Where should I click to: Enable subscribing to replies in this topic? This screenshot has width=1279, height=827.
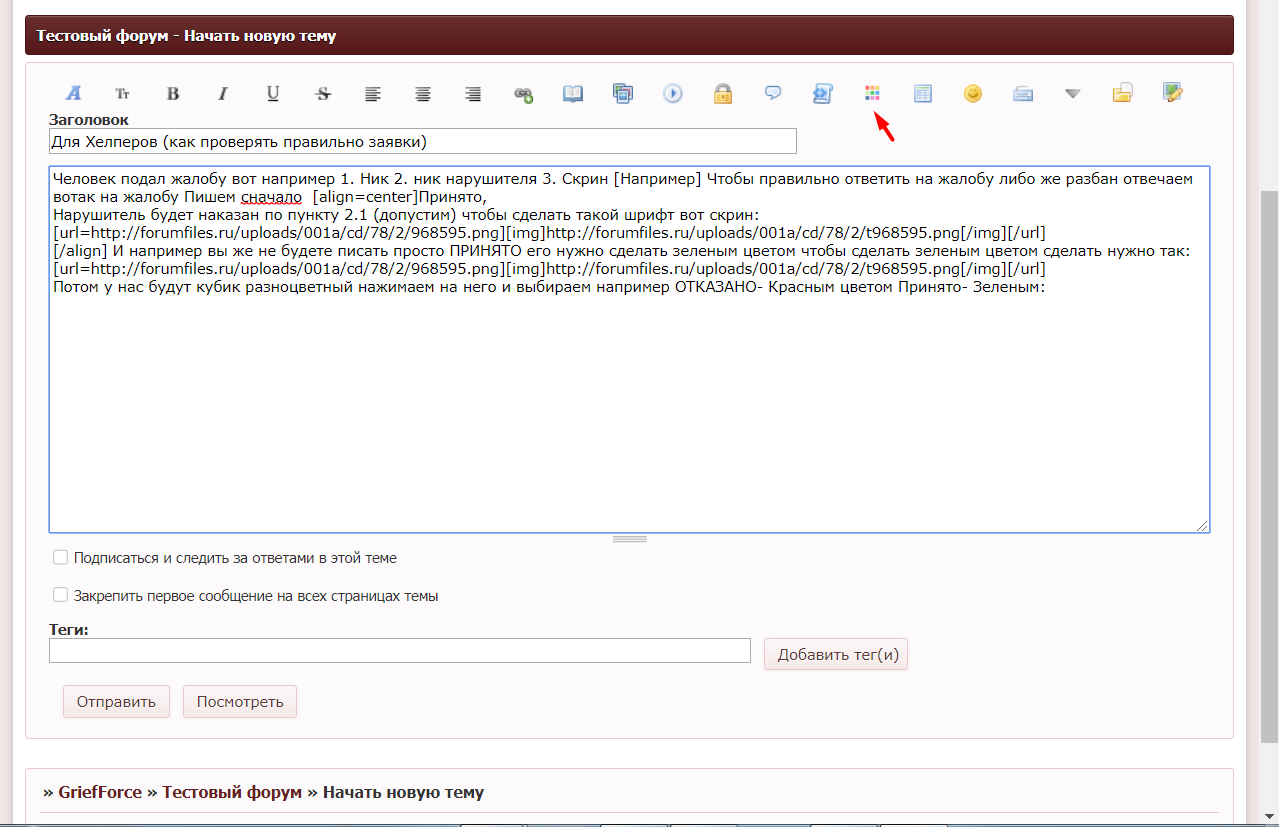(x=61, y=557)
